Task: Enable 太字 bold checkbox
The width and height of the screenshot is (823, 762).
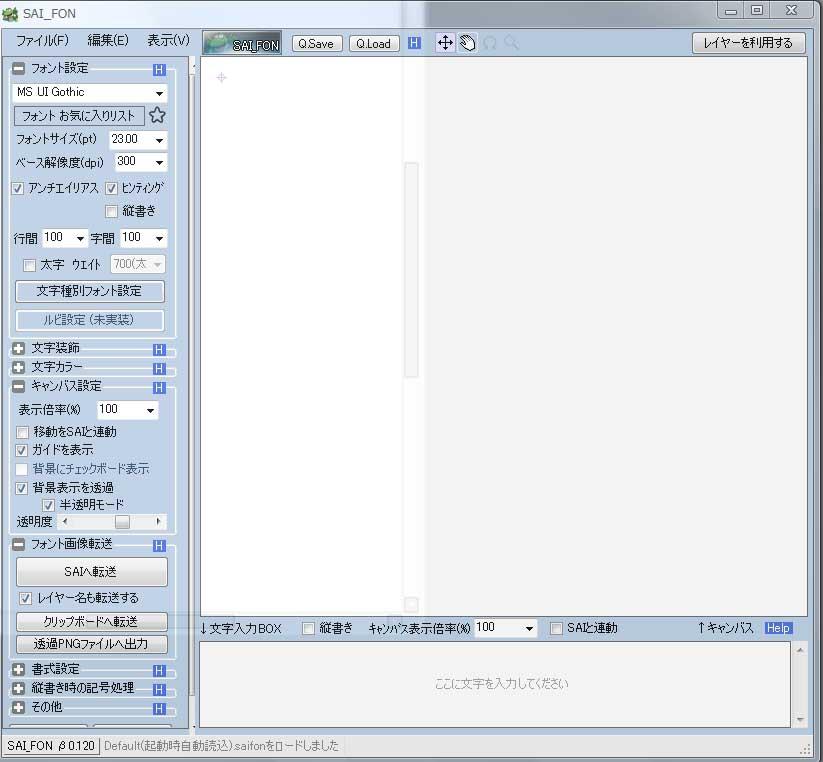Action: (x=29, y=266)
